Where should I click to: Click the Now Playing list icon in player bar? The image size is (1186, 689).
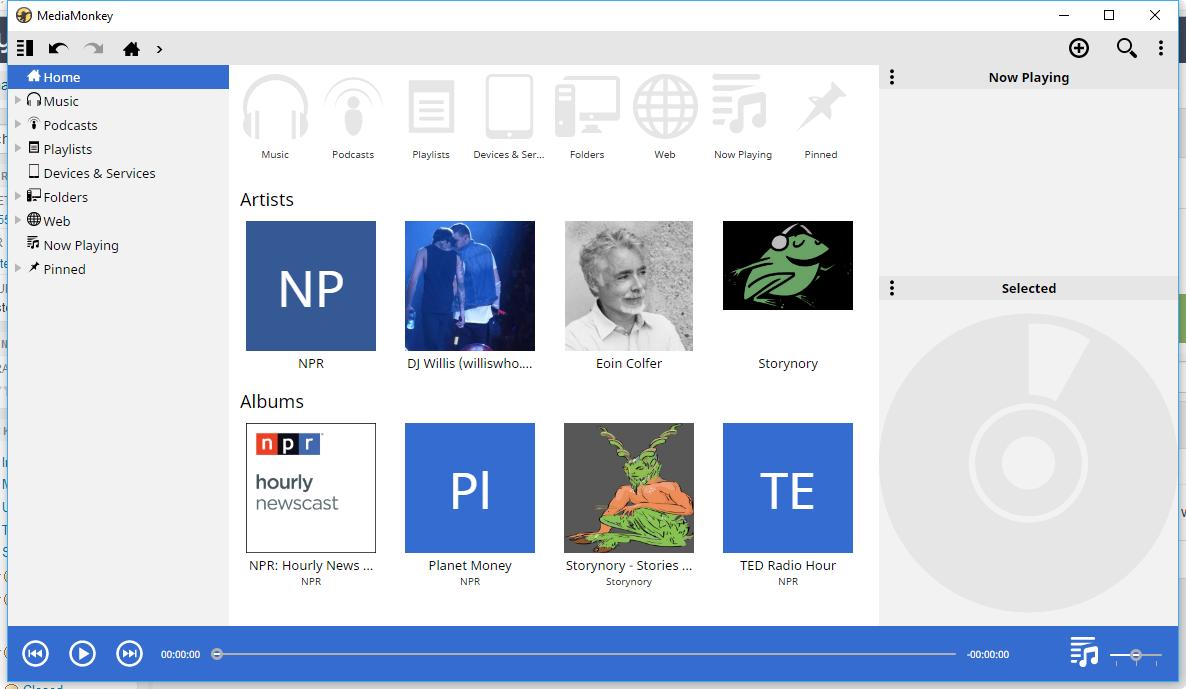click(x=1083, y=652)
